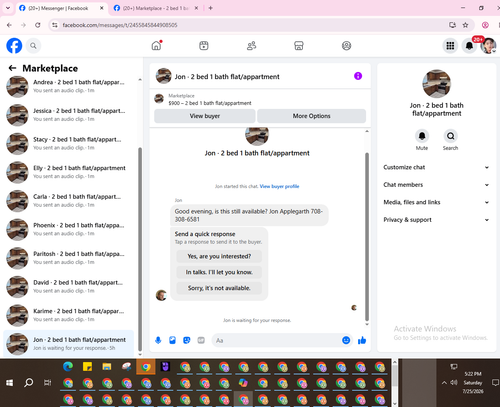The image size is (500, 407).
Task: Send a thumbs-up like
Action: pos(362,340)
